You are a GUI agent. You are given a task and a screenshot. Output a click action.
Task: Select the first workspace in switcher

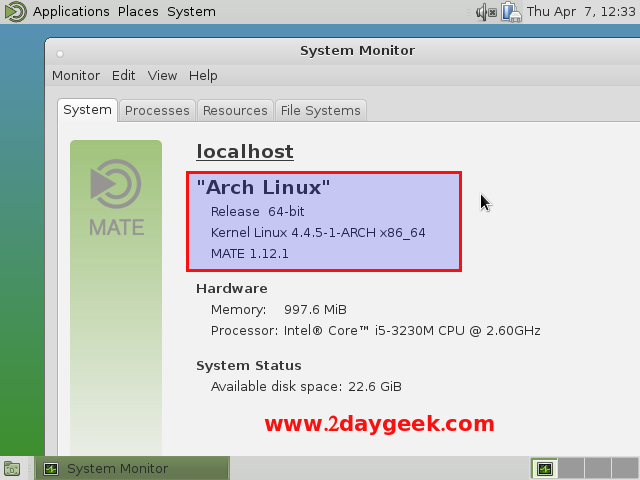pyautogui.click(x=544, y=469)
